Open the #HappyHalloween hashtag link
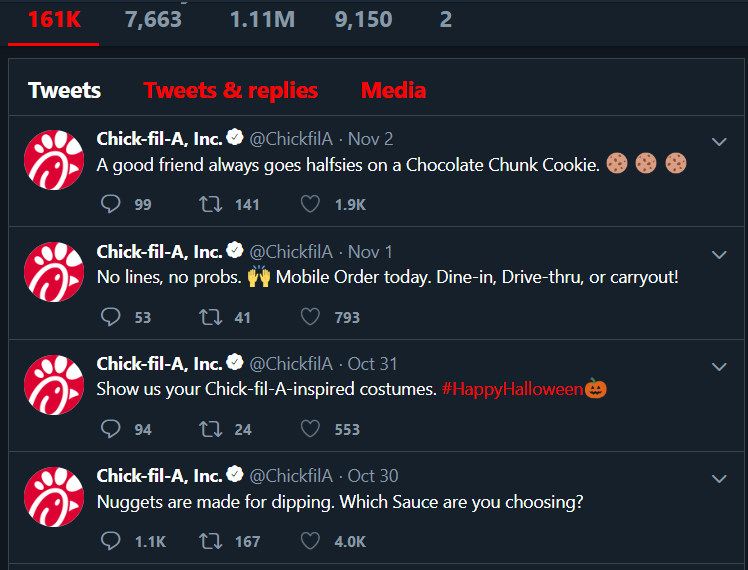The width and height of the screenshot is (748, 570). (512, 389)
